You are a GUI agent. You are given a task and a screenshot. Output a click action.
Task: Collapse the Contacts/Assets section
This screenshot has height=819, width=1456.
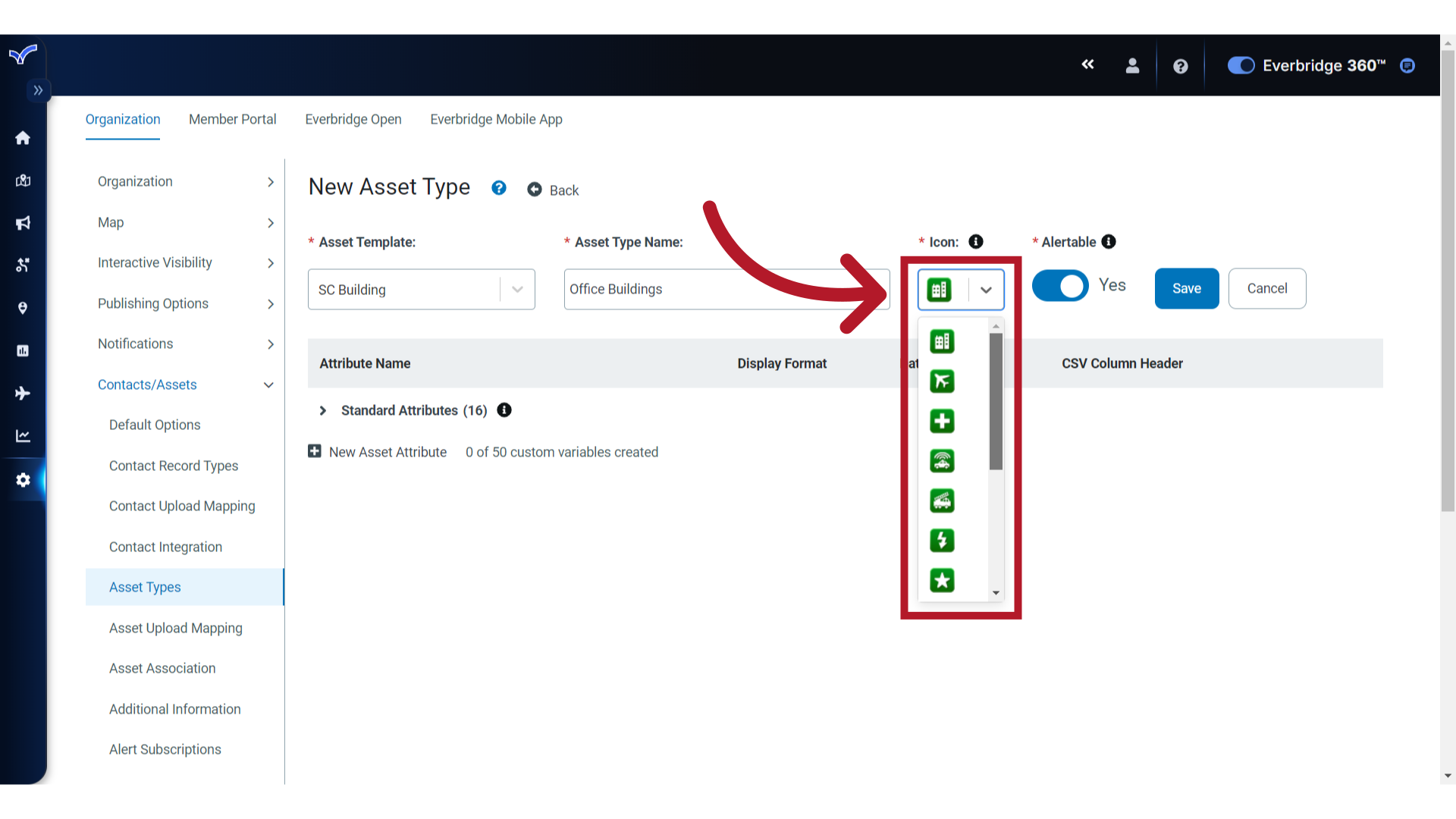(x=185, y=384)
